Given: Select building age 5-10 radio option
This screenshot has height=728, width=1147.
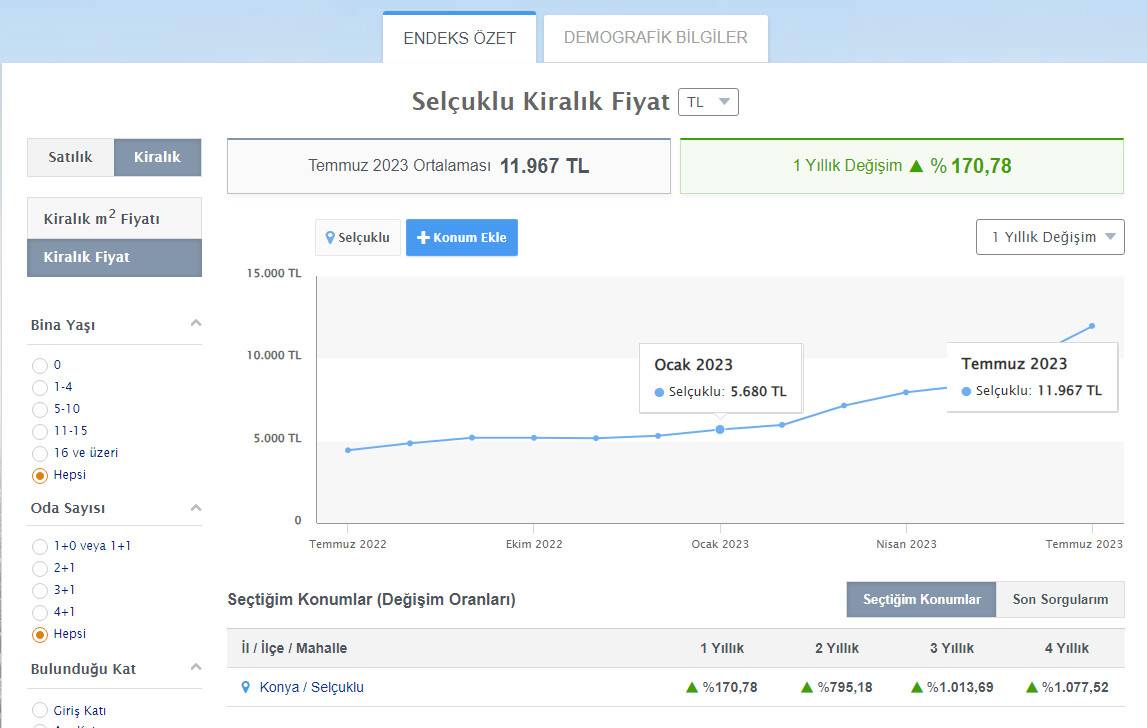Looking at the screenshot, I should [40, 409].
